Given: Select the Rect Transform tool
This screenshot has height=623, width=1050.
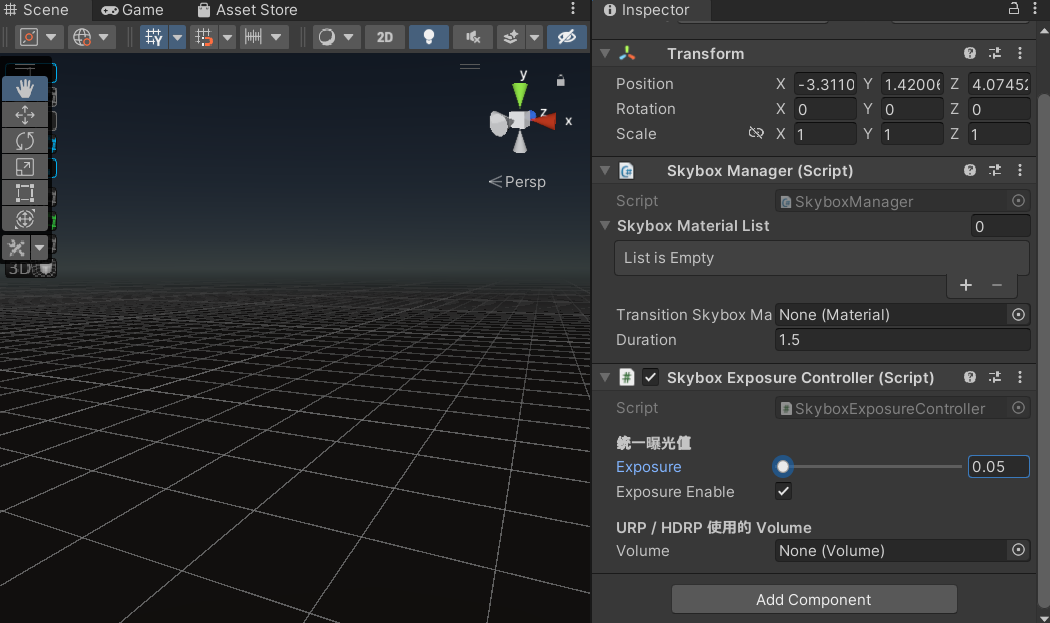Looking at the screenshot, I should pyautogui.click(x=25, y=193).
